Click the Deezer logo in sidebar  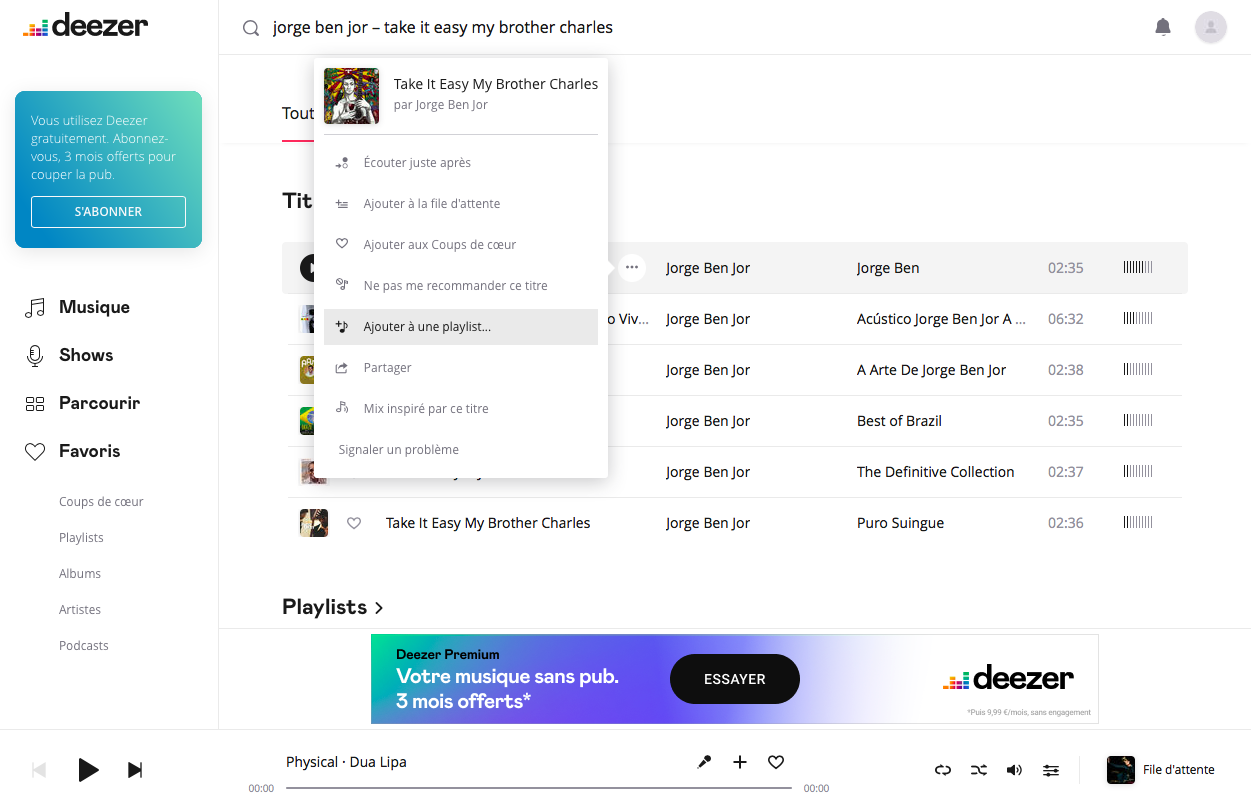click(86, 26)
